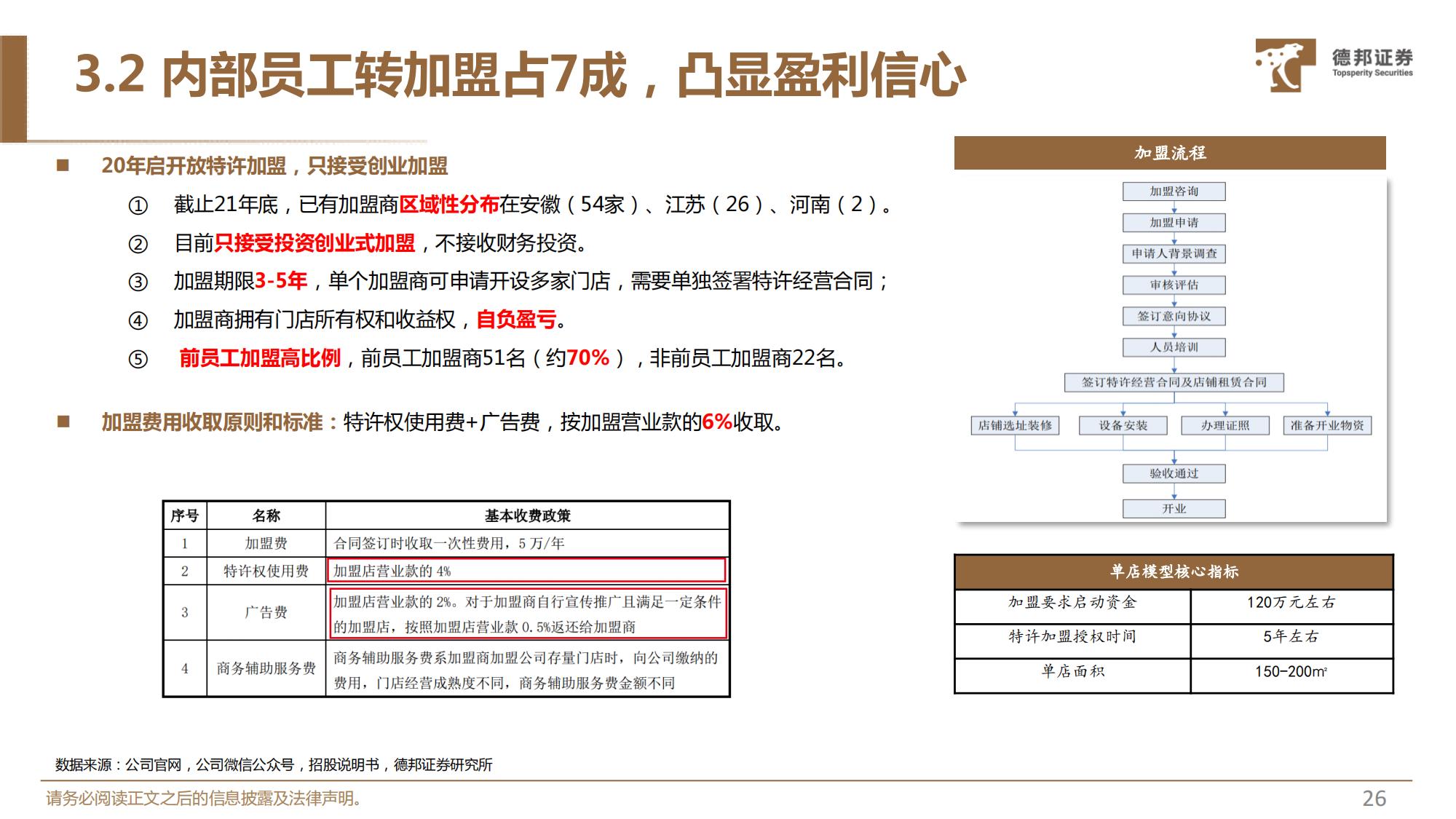The height and width of the screenshot is (819, 1456).
Task: Select the 店铺选址装修 box
Action: coord(1015,425)
